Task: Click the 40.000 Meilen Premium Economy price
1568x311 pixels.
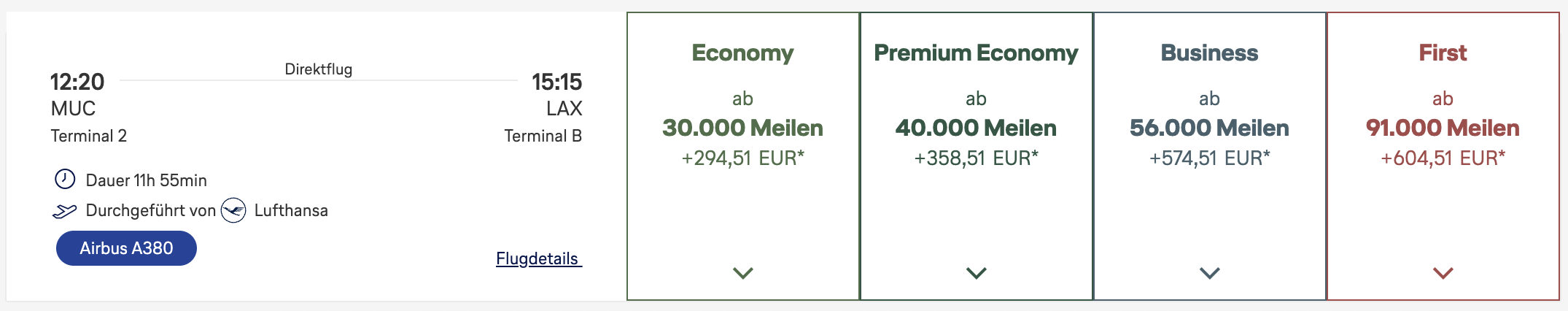Action: tap(976, 128)
